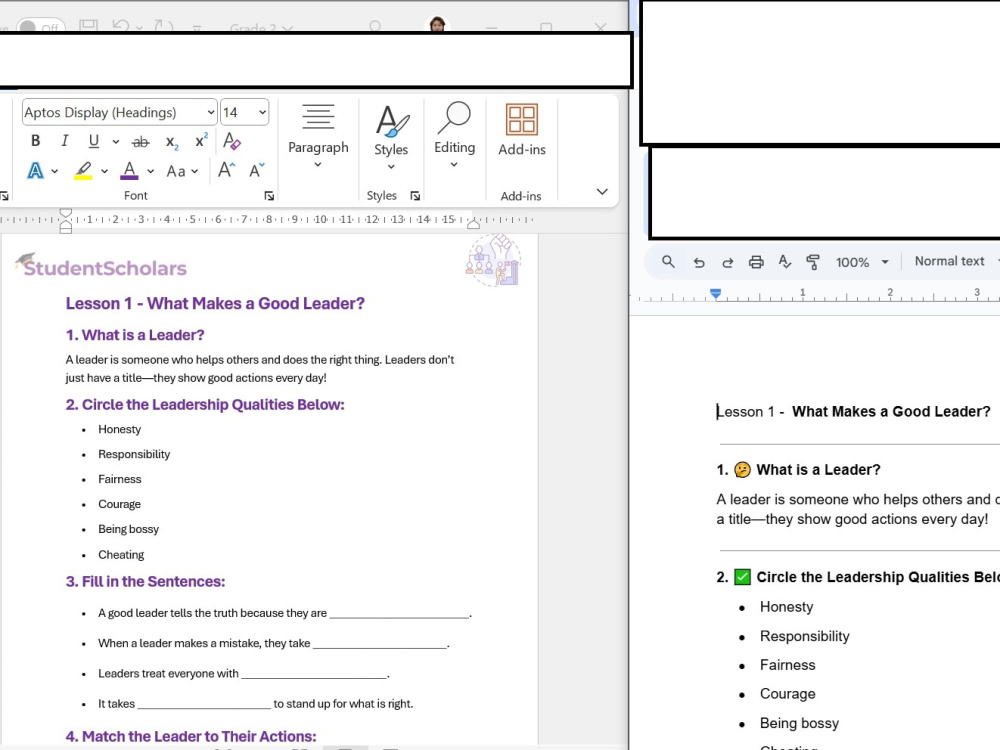Run spelling and grammar check in Google Docs

tap(784, 262)
